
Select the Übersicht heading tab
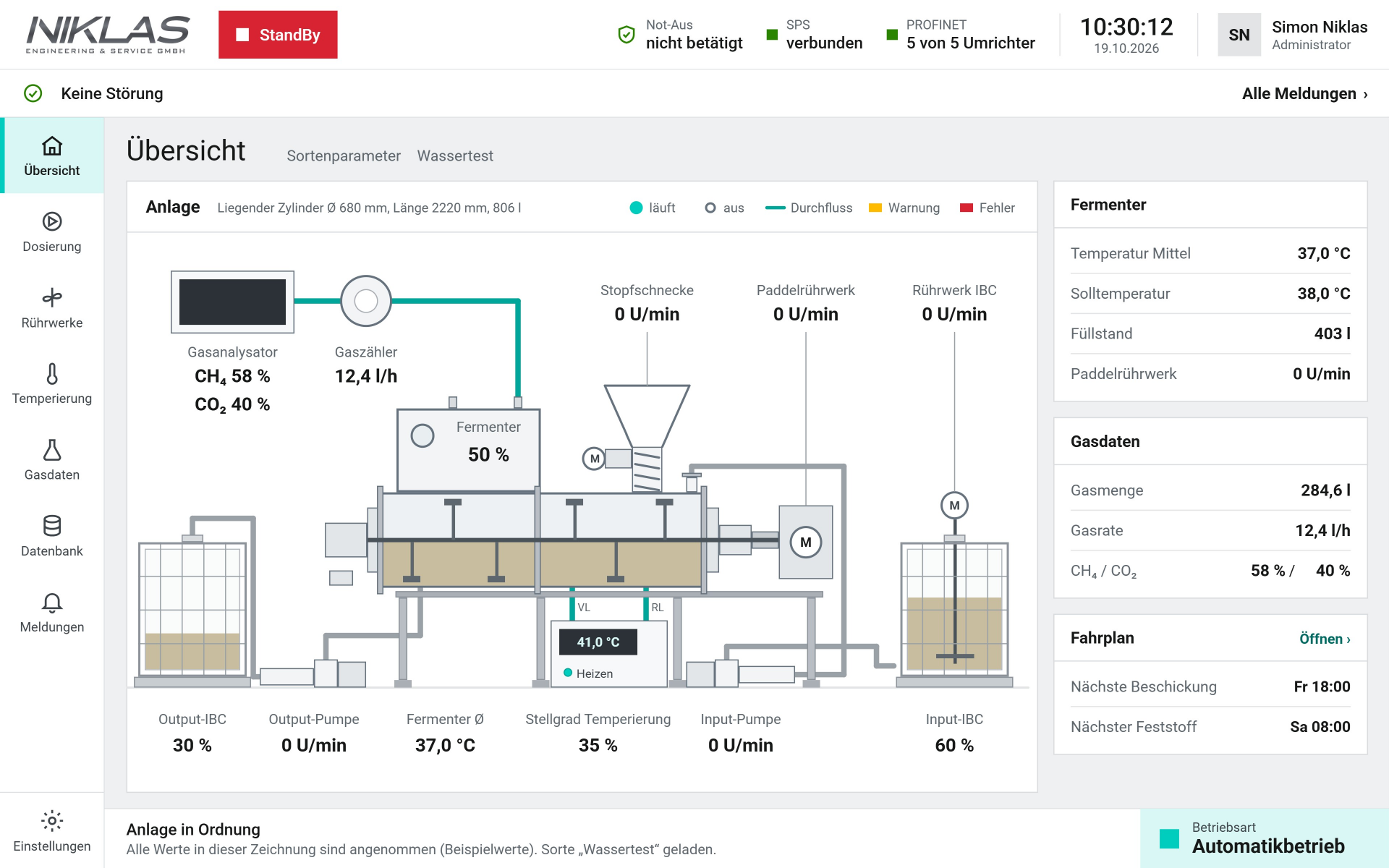pos(186,150)
